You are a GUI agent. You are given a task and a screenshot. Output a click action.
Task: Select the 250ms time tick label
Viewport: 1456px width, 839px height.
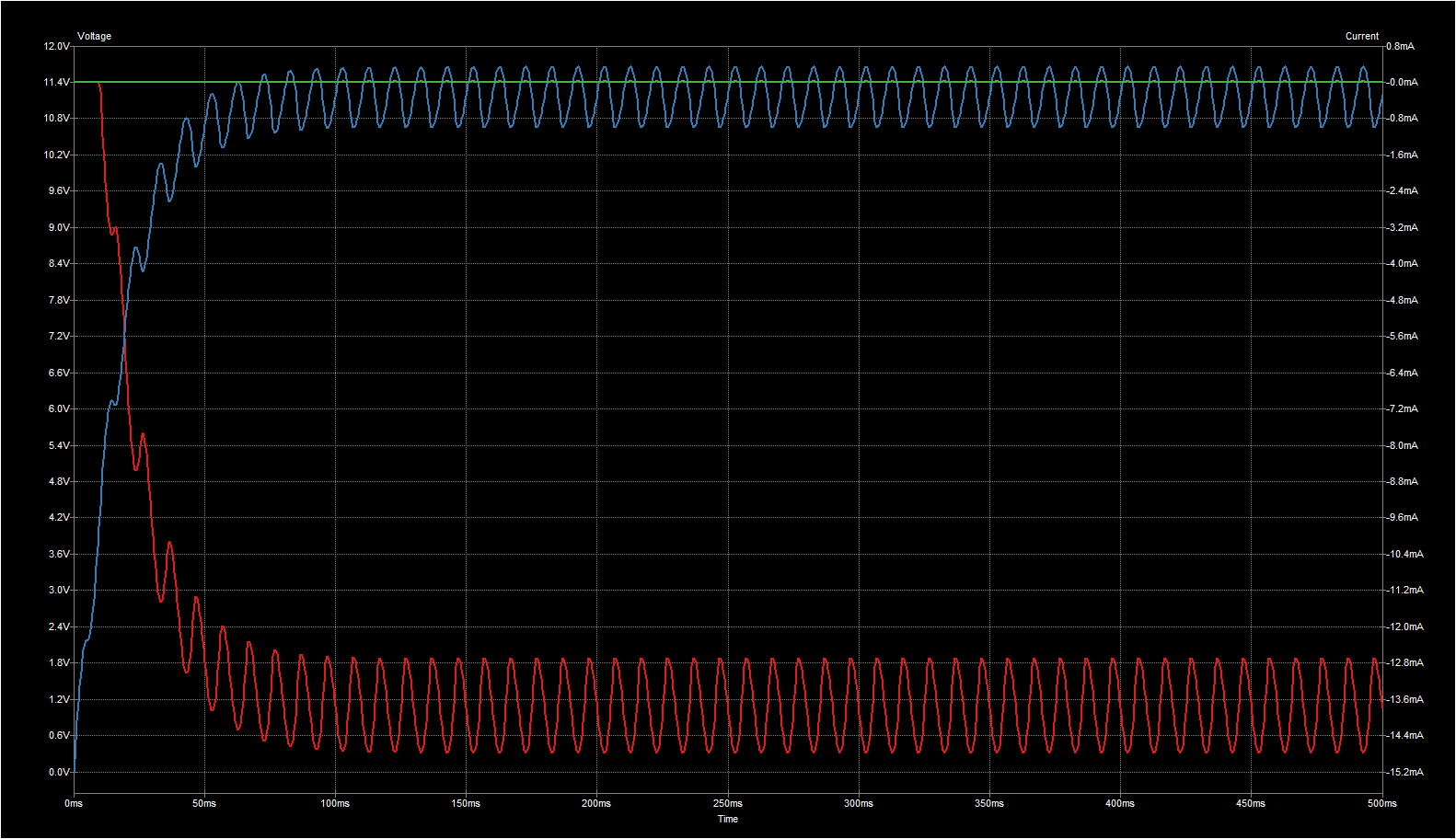click(x=728, y=803)
